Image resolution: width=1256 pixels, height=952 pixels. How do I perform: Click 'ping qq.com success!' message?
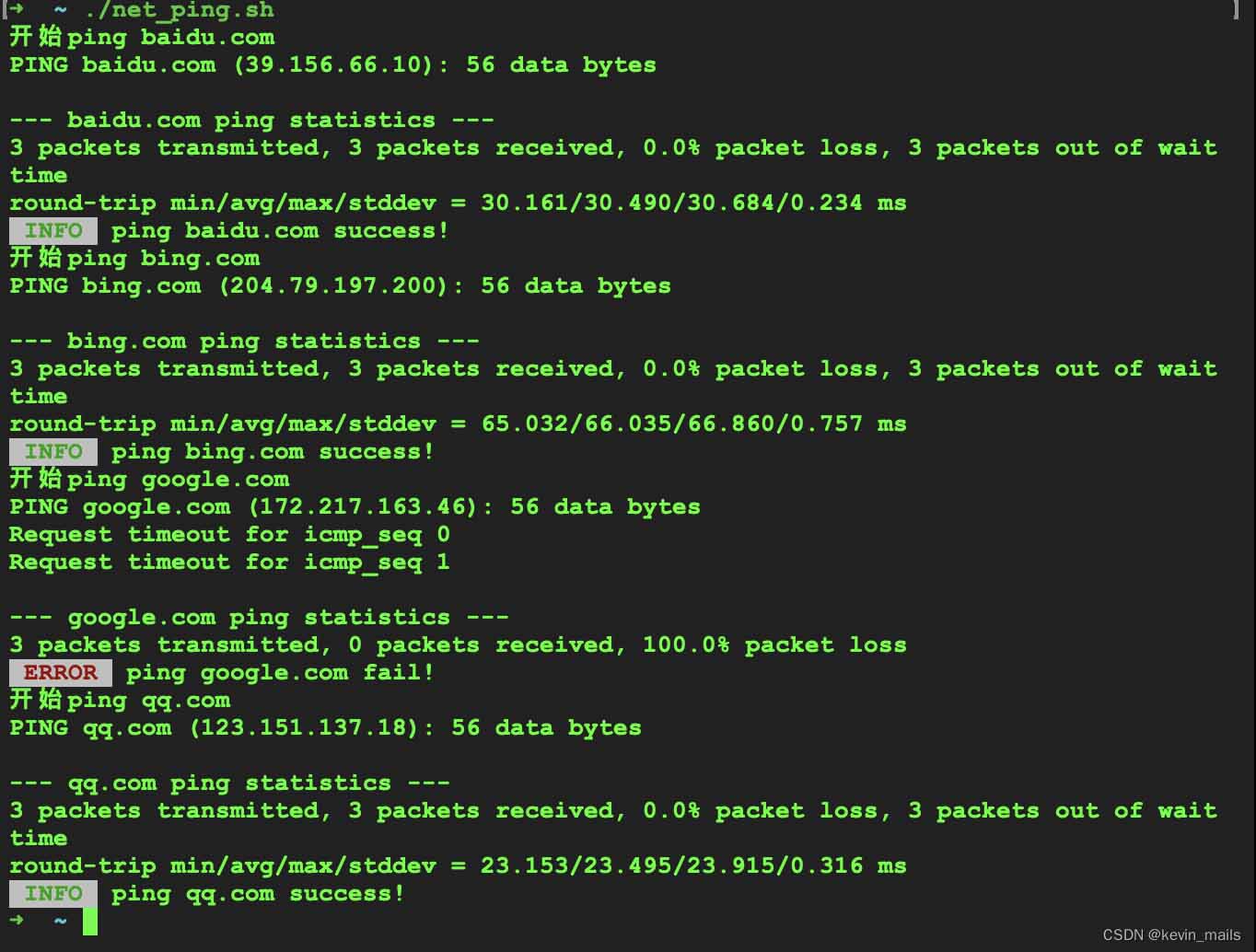coord(258,894)
